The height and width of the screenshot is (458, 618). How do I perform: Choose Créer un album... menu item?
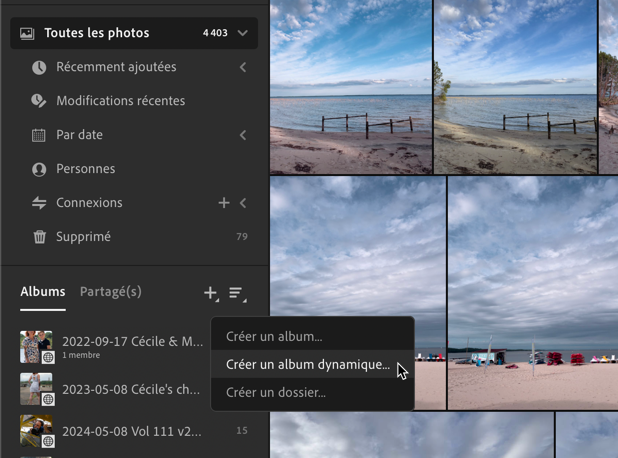[313, 337]
